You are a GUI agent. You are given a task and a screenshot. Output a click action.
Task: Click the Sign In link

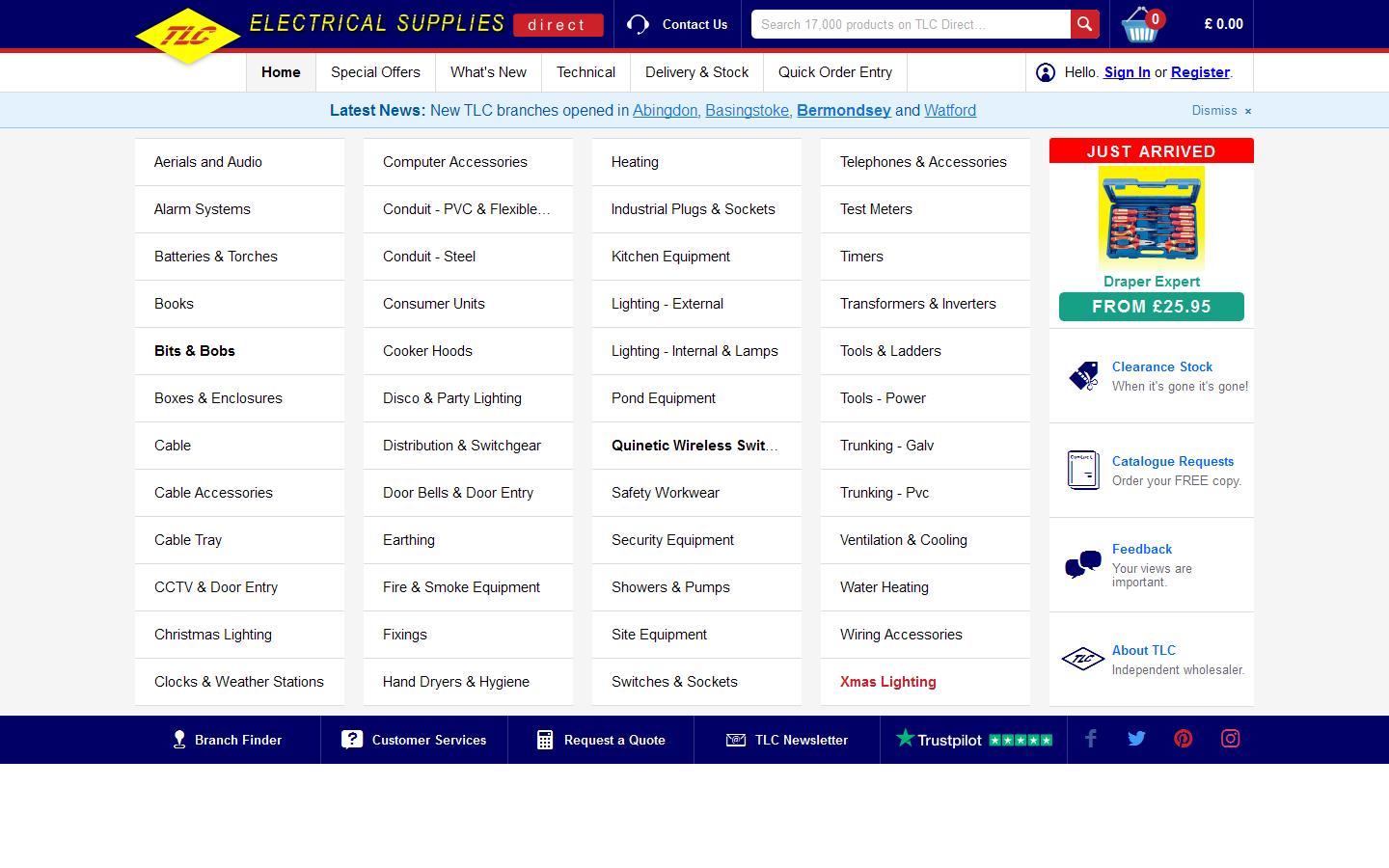point(1126,72)
